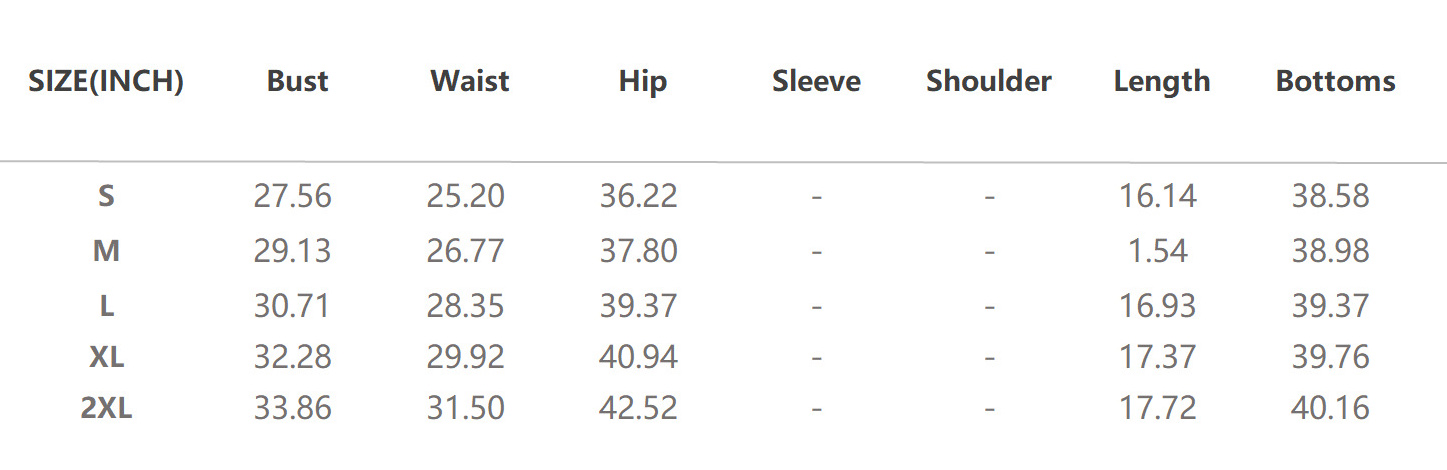The height and width of the screenshot is (470, 1447).
Task: Select the waist value 26.77
Action: coord(465,250)
